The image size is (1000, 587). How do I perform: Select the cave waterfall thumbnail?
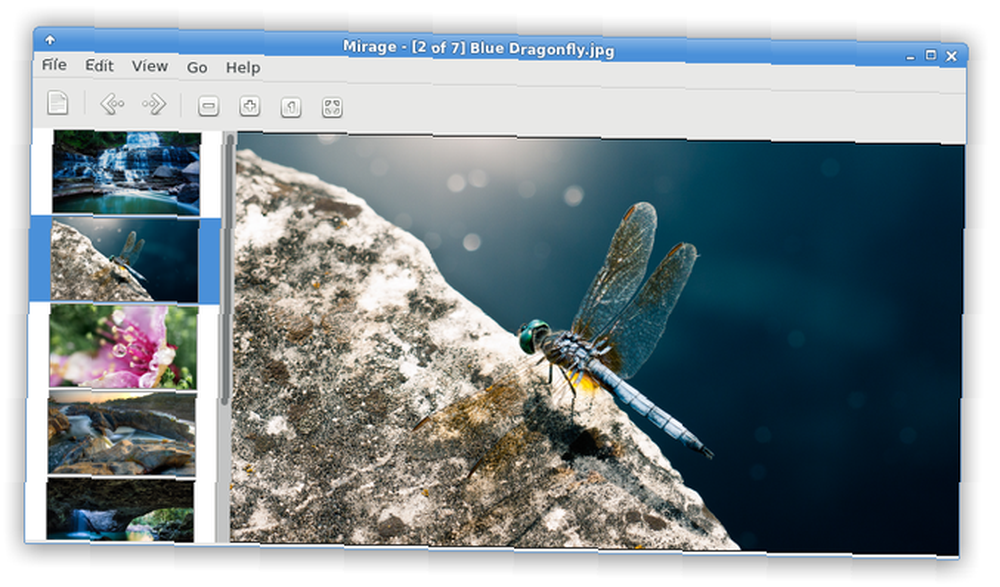click(120, 511)
